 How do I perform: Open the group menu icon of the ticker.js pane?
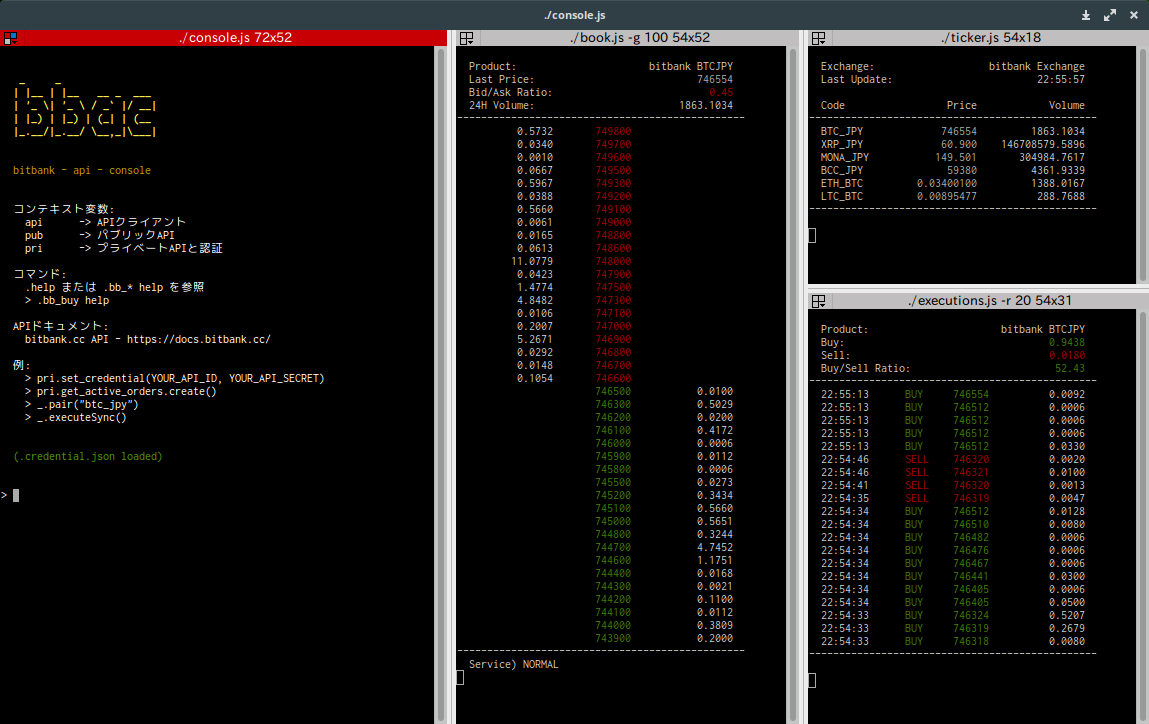pyautogui.click(x=819, y=38)
